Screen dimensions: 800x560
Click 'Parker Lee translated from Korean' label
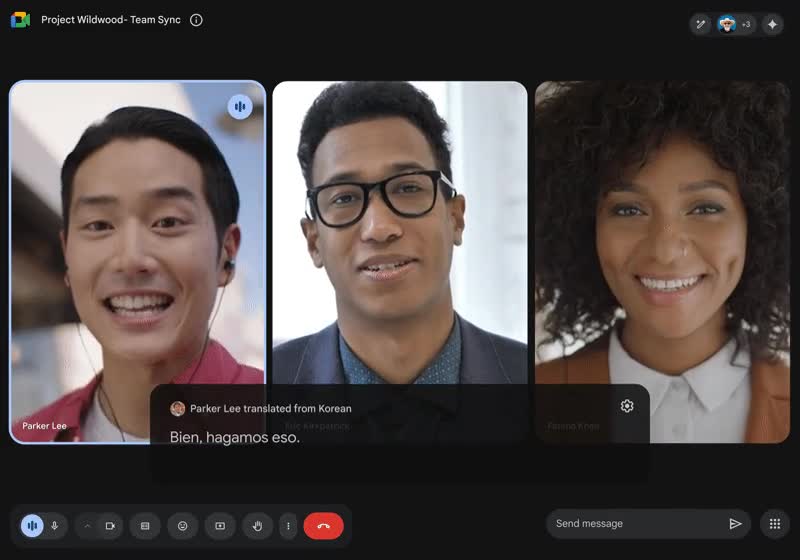click(x=270, y=409)
